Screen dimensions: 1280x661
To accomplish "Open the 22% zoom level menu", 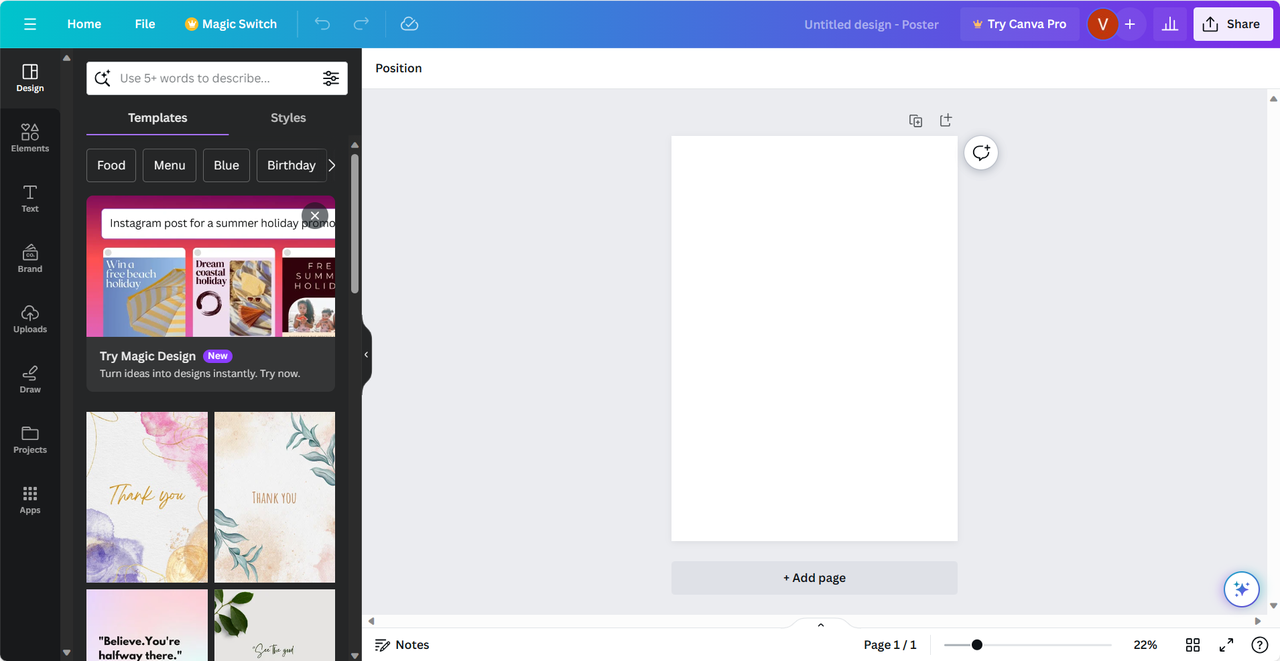I will [x=1145, y=645].
